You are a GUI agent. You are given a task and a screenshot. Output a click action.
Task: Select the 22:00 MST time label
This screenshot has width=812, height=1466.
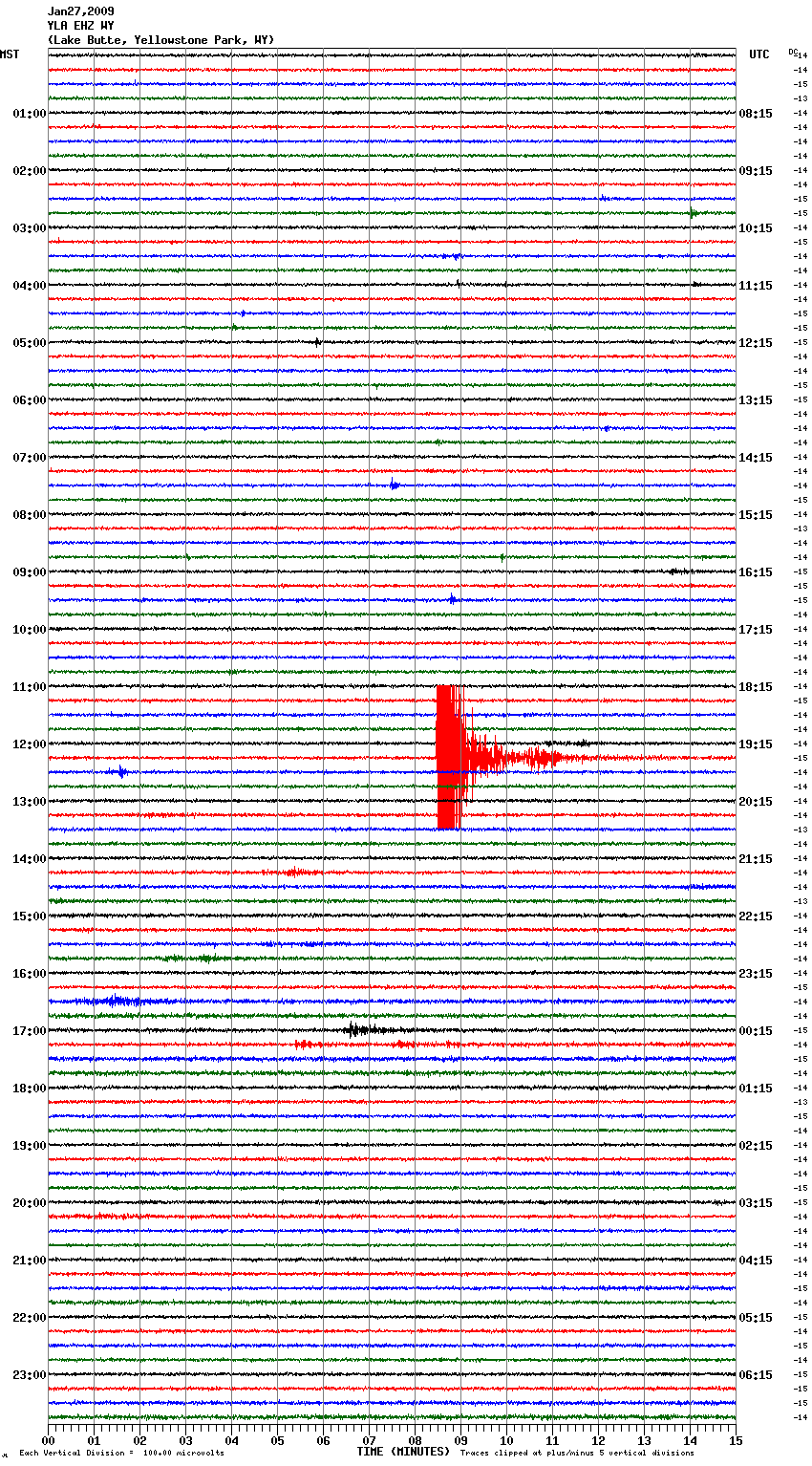30,1318
